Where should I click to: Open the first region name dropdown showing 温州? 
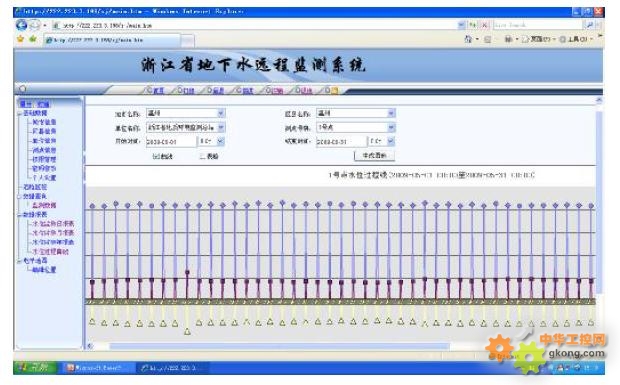(x=186, y=113)
